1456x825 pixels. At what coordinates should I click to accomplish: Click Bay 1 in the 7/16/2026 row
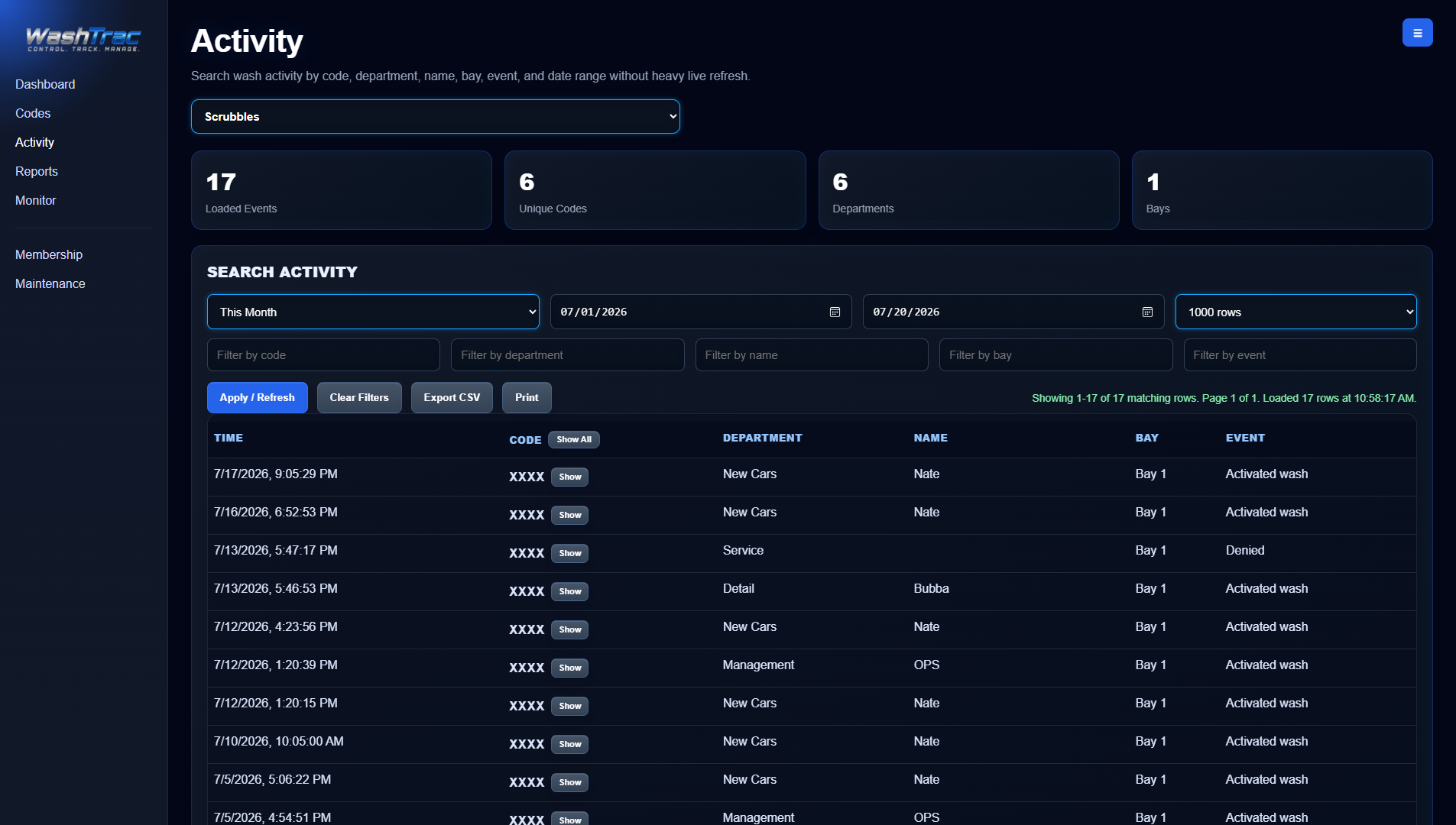[1151, 512]
